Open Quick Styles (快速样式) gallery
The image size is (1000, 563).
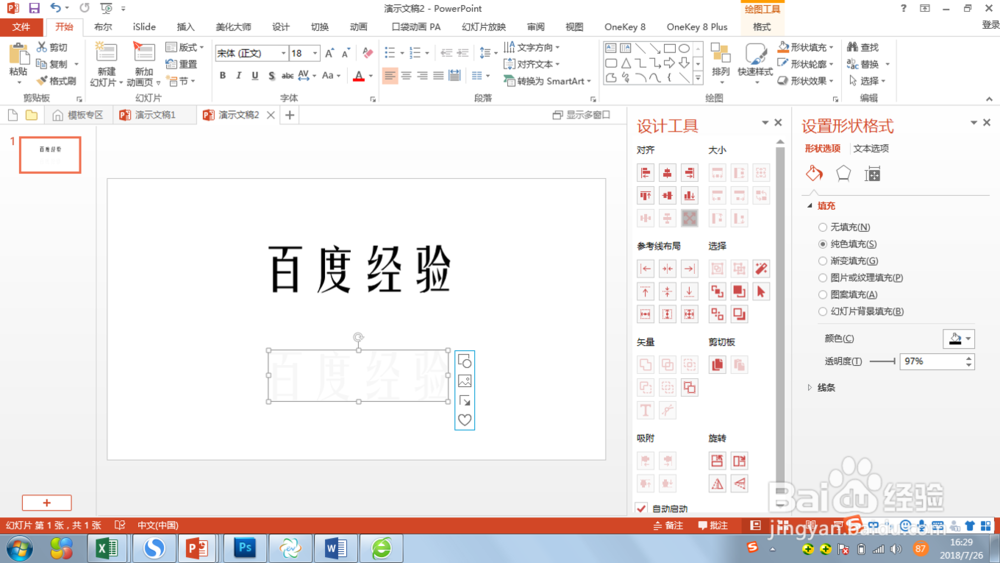coord(755,64)
